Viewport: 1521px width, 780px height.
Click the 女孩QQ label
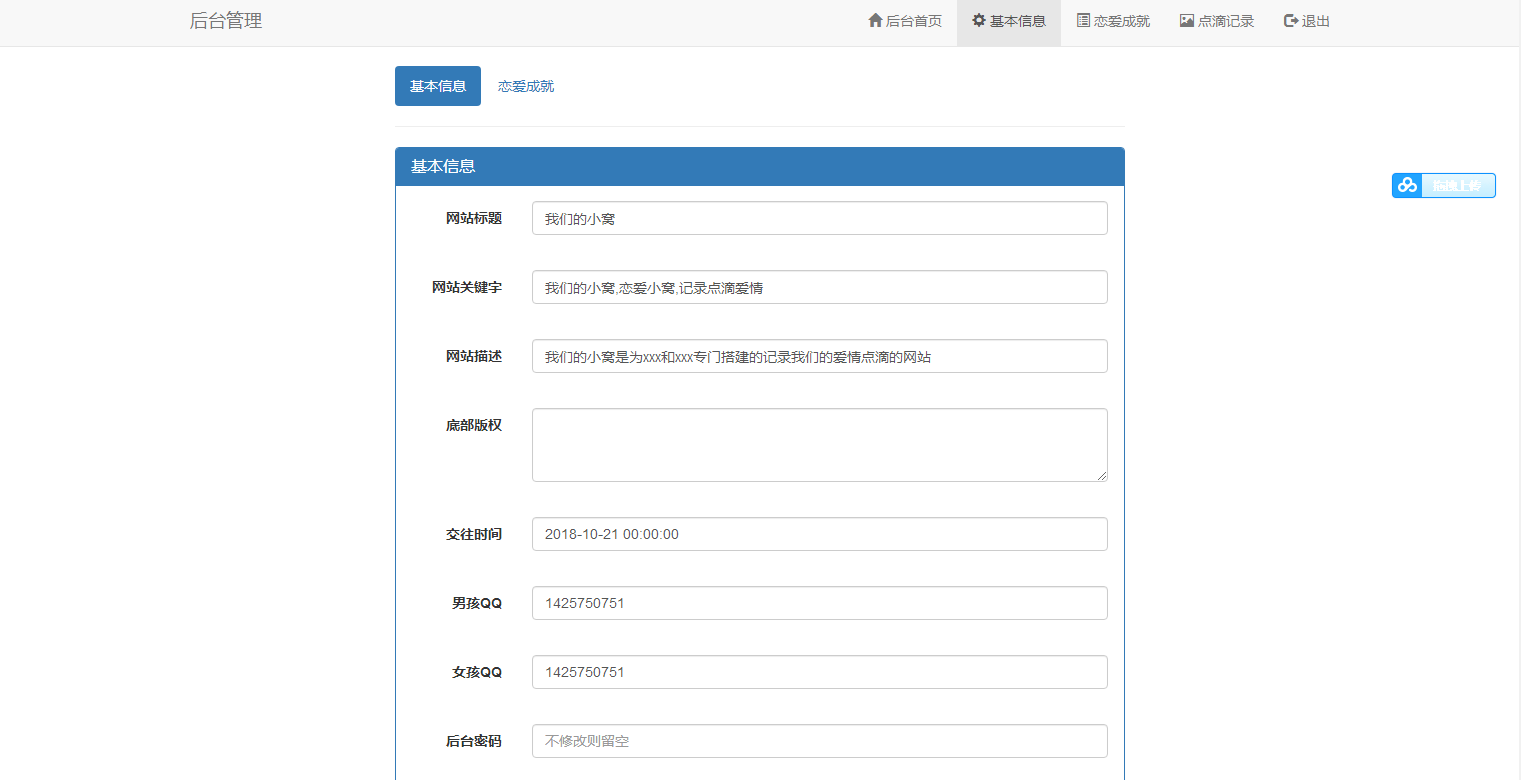[477, 672]
